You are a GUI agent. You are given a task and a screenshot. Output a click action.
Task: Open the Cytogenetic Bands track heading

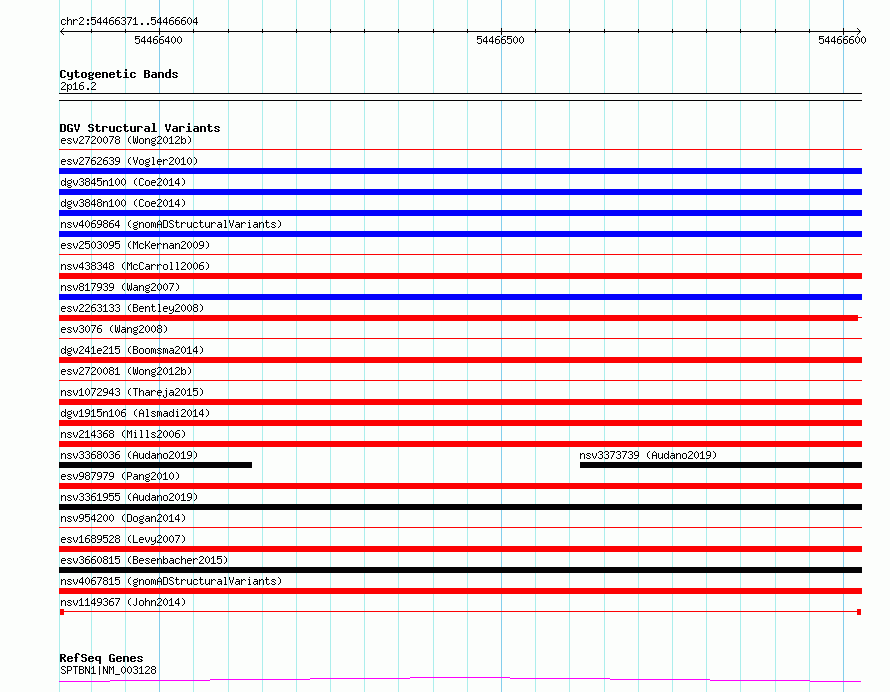click(x=119, y=74)
